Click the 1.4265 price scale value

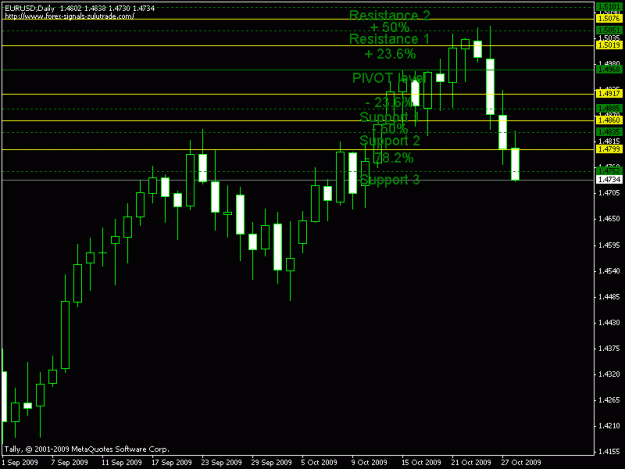click(x=609, y=400)
